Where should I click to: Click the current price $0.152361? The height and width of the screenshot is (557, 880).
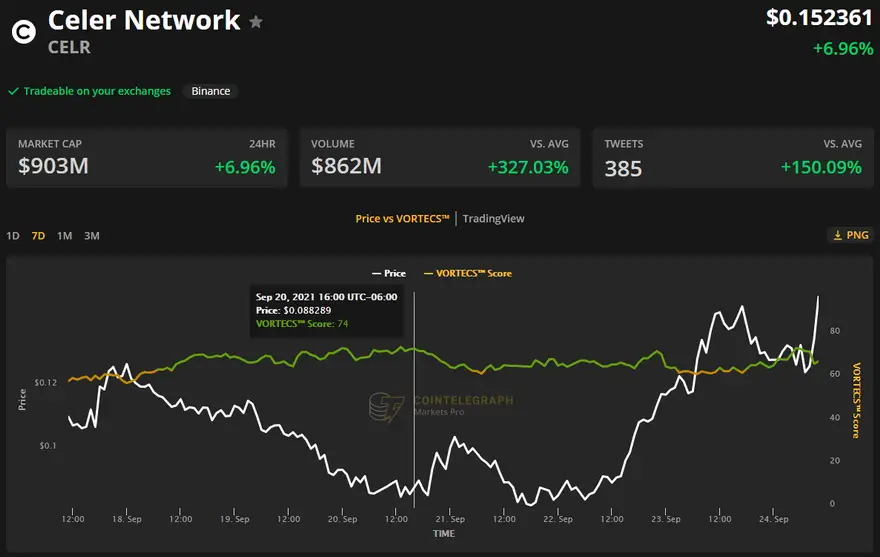click(819, 17)
